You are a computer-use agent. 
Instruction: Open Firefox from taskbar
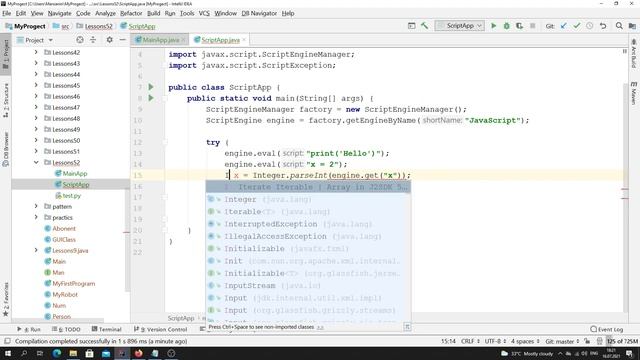[138, 353]
